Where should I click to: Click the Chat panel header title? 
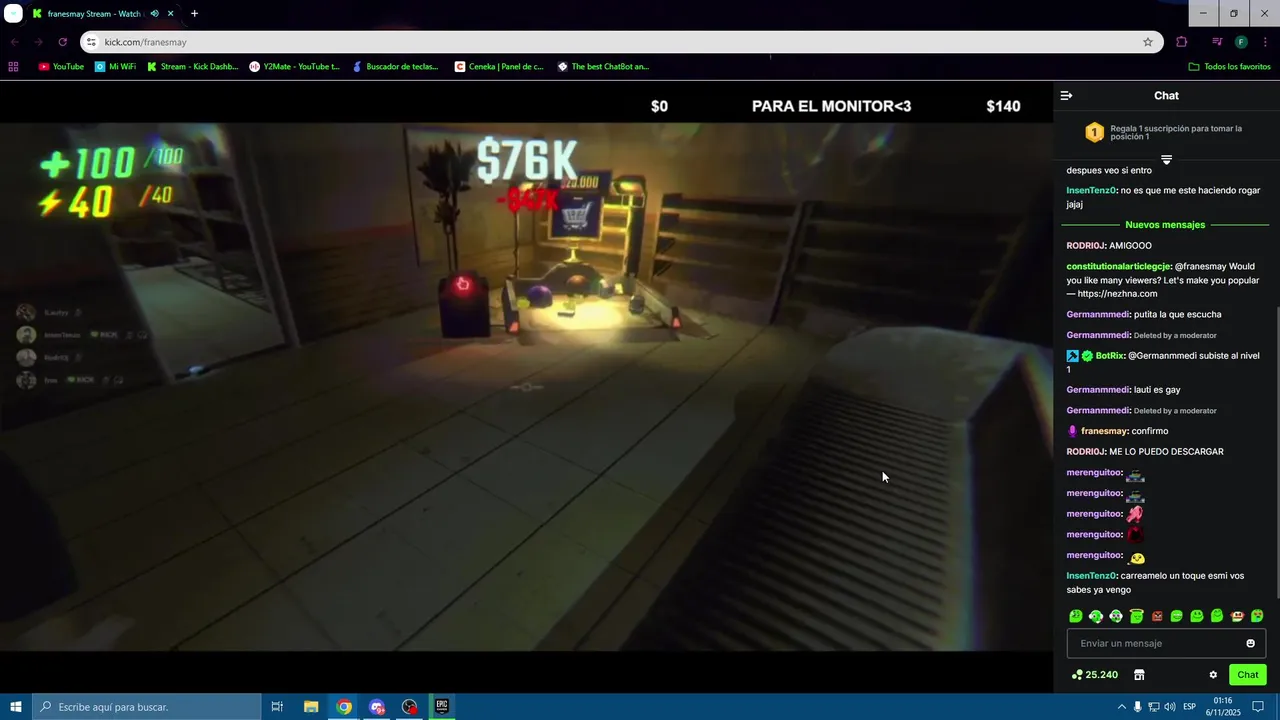coord(1166,96)
